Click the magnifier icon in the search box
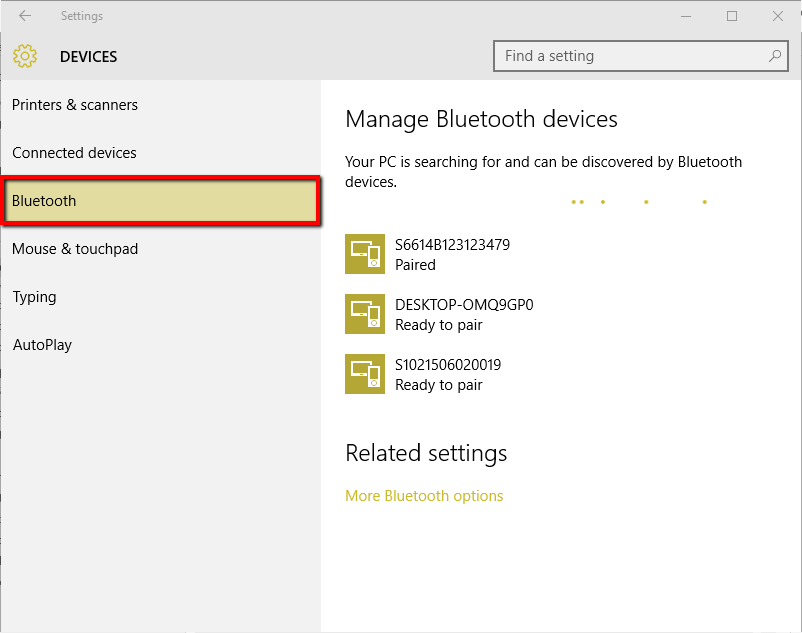This screenshot has width=802, height=633. point(775,57)
